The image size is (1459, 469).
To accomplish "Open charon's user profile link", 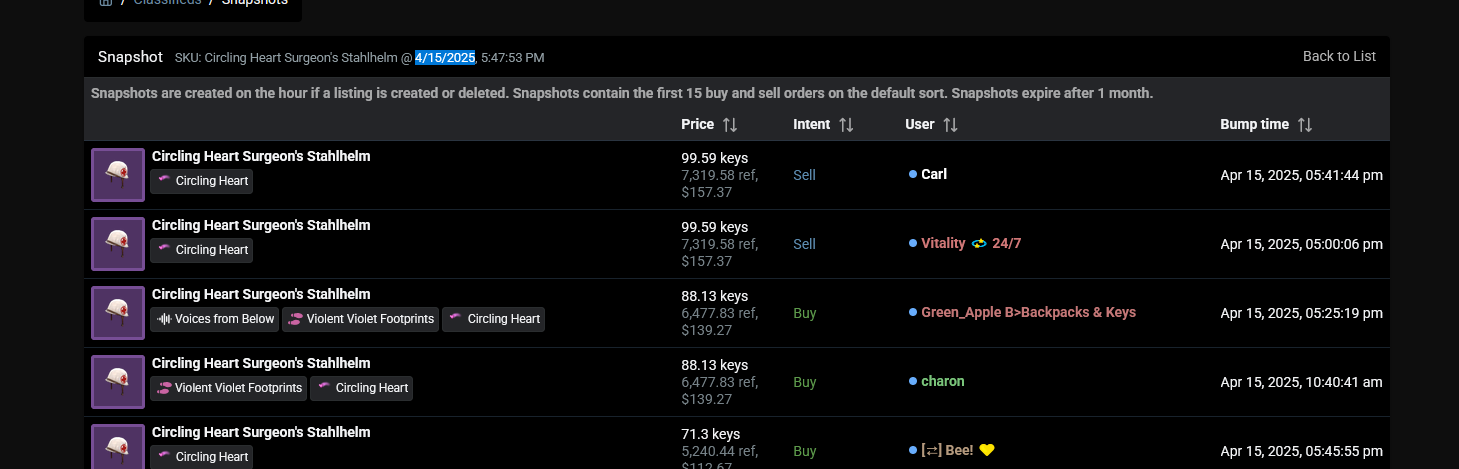I will (942, 381).
